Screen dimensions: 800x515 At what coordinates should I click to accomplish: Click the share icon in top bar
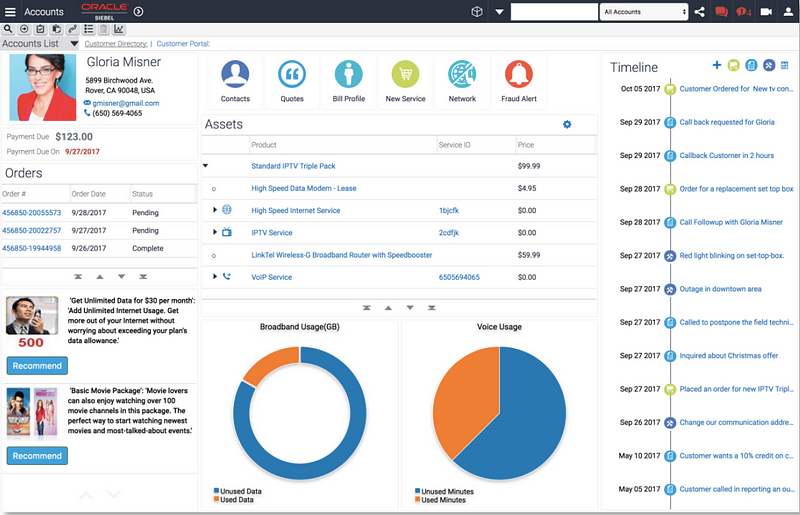pos(699,12)
